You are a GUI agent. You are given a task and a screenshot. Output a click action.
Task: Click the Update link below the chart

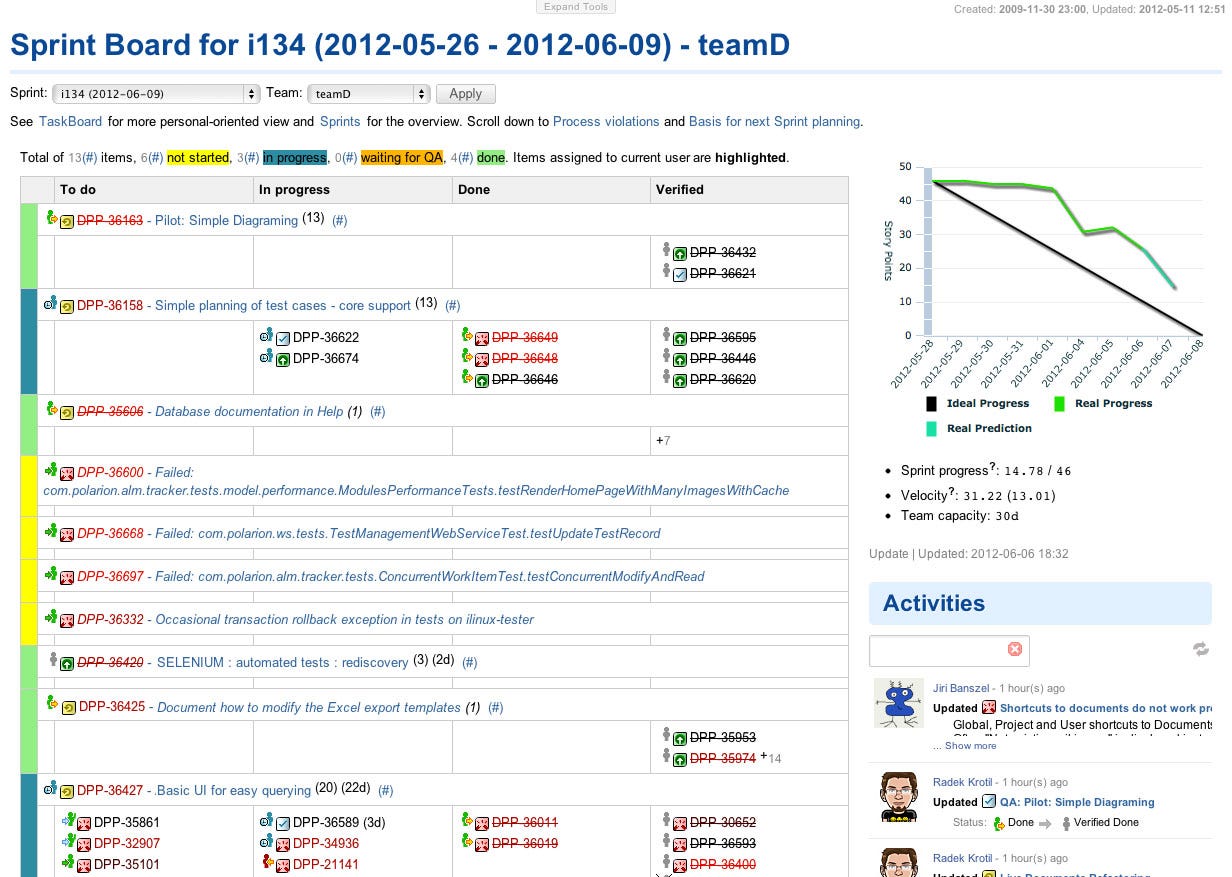[889, 553]
